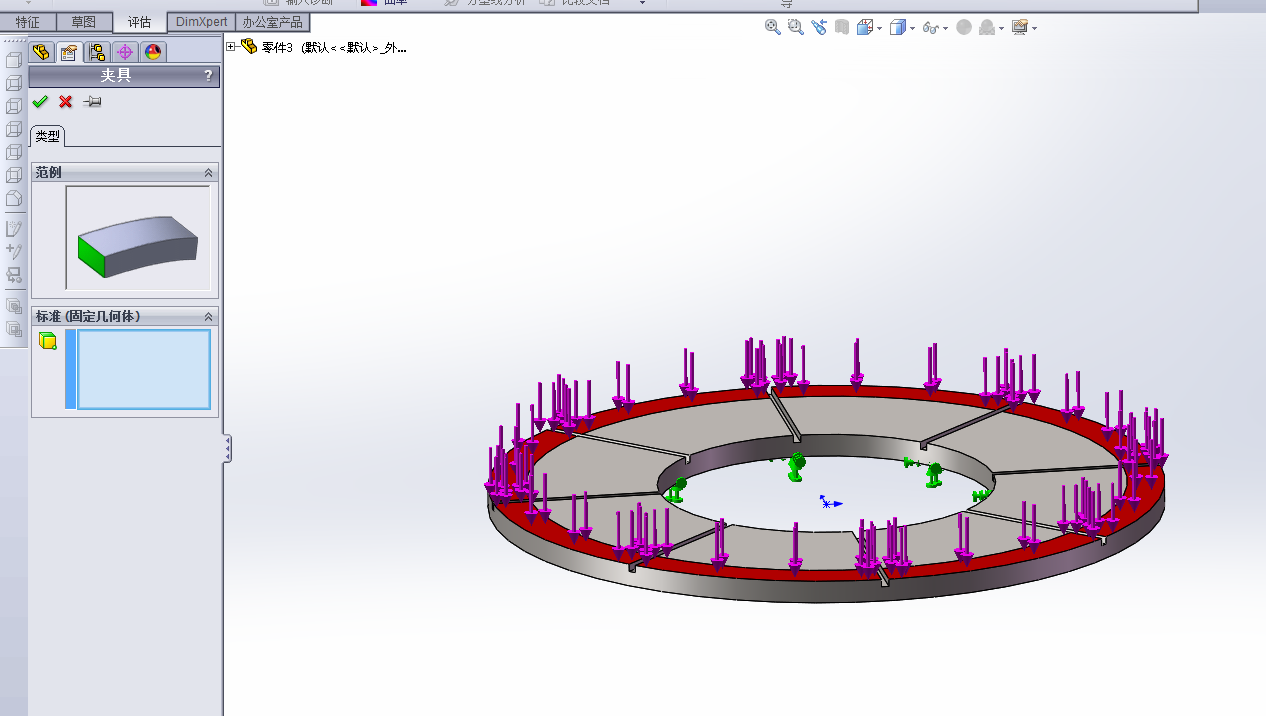Collapse the left panel using splitter handle
This screenshot has height=716, width=1266.
pos(227,448)
